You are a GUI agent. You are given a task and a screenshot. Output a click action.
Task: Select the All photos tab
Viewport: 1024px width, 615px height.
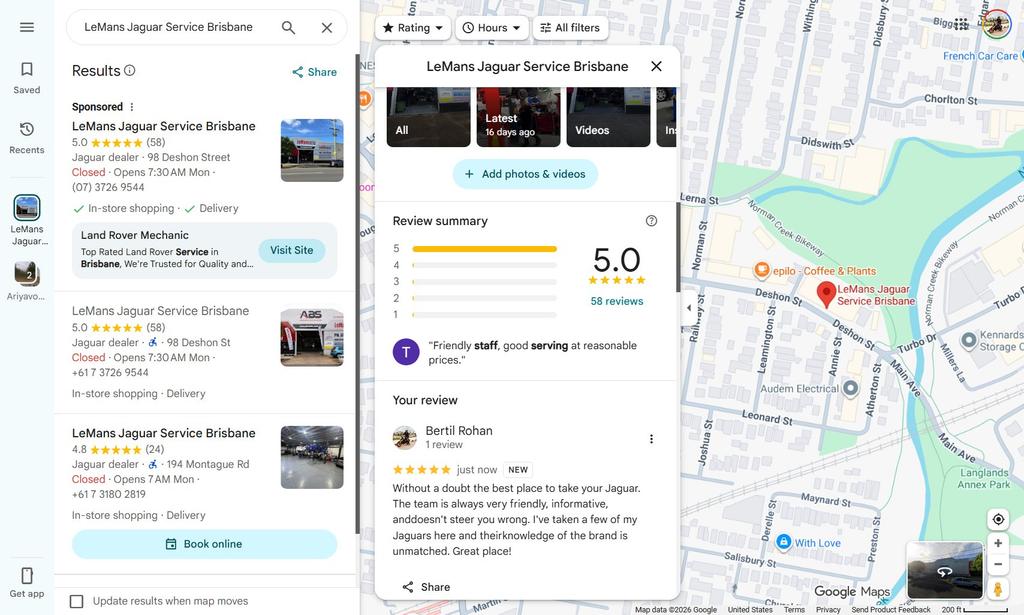pos(428,117)
